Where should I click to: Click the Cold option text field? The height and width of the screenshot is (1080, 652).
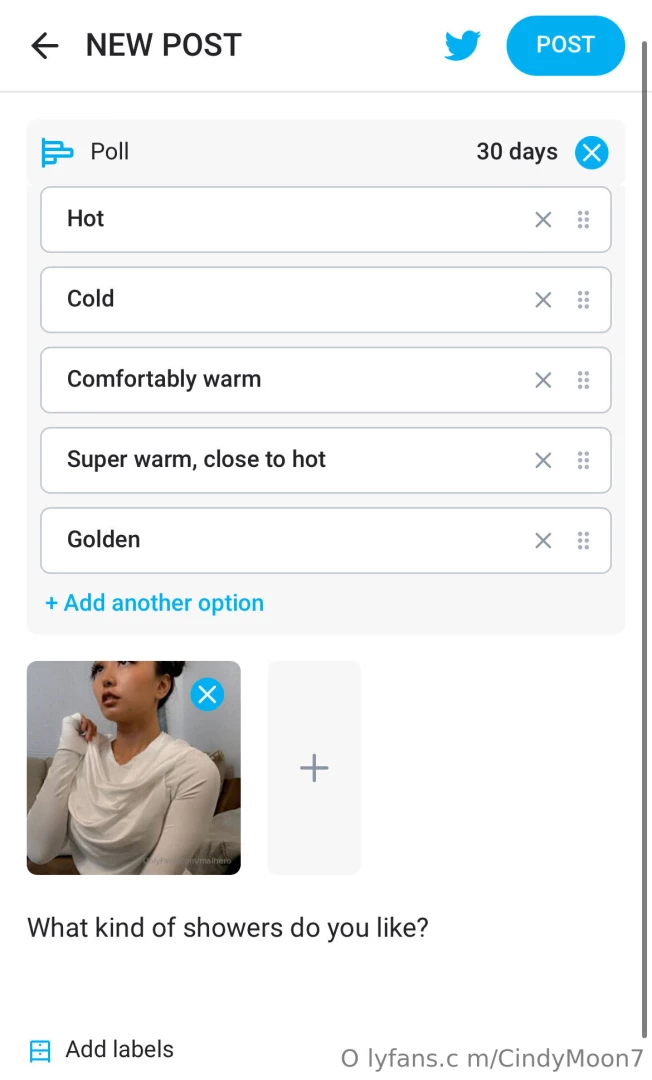click(x=280, y=299)
